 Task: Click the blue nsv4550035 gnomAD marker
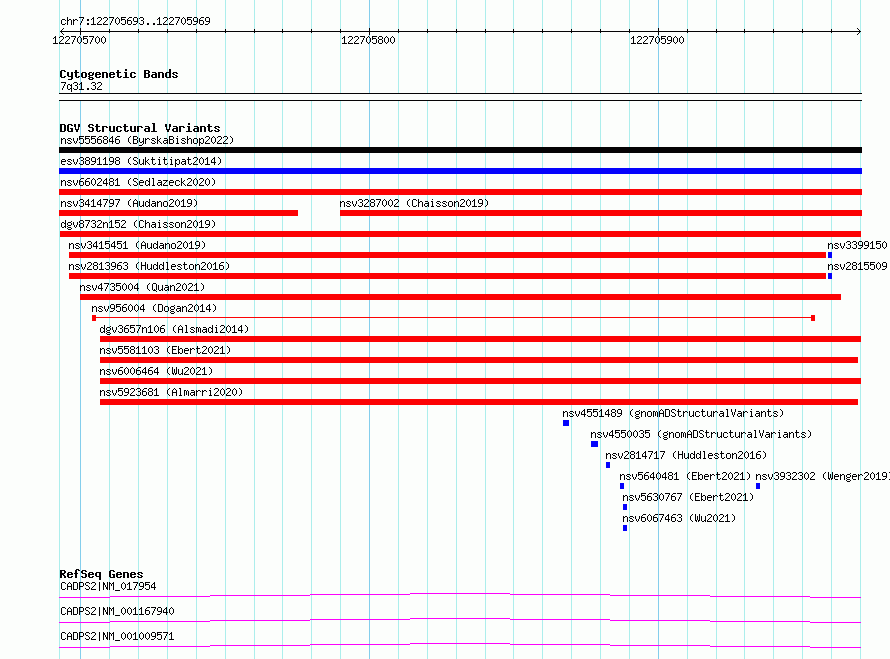[x=594, y=444]
